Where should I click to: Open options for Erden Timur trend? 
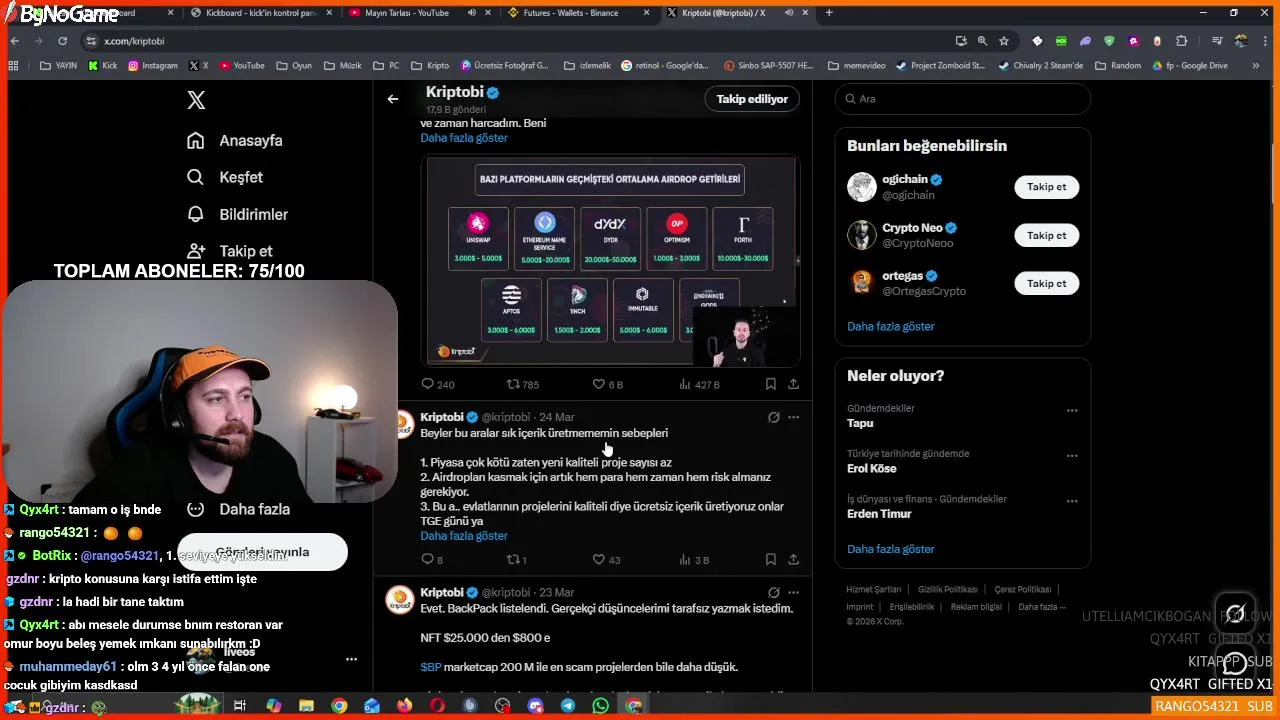point(1072,501)
